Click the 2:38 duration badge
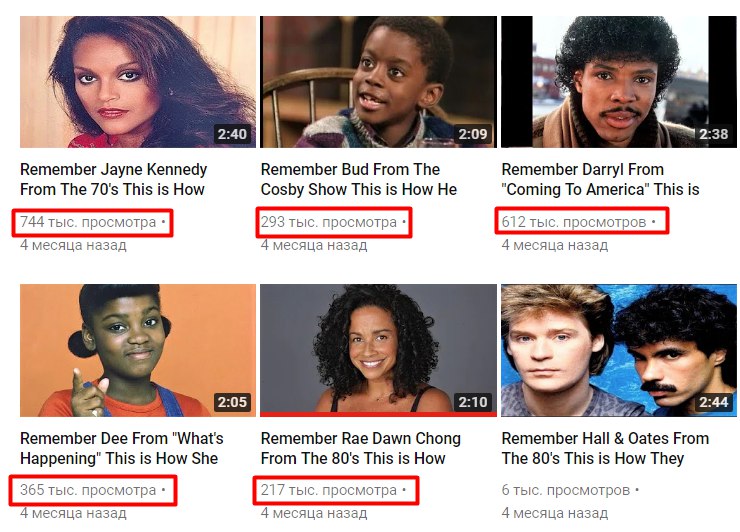Viewport: 740px width, 532px height. tap(714, 134)
